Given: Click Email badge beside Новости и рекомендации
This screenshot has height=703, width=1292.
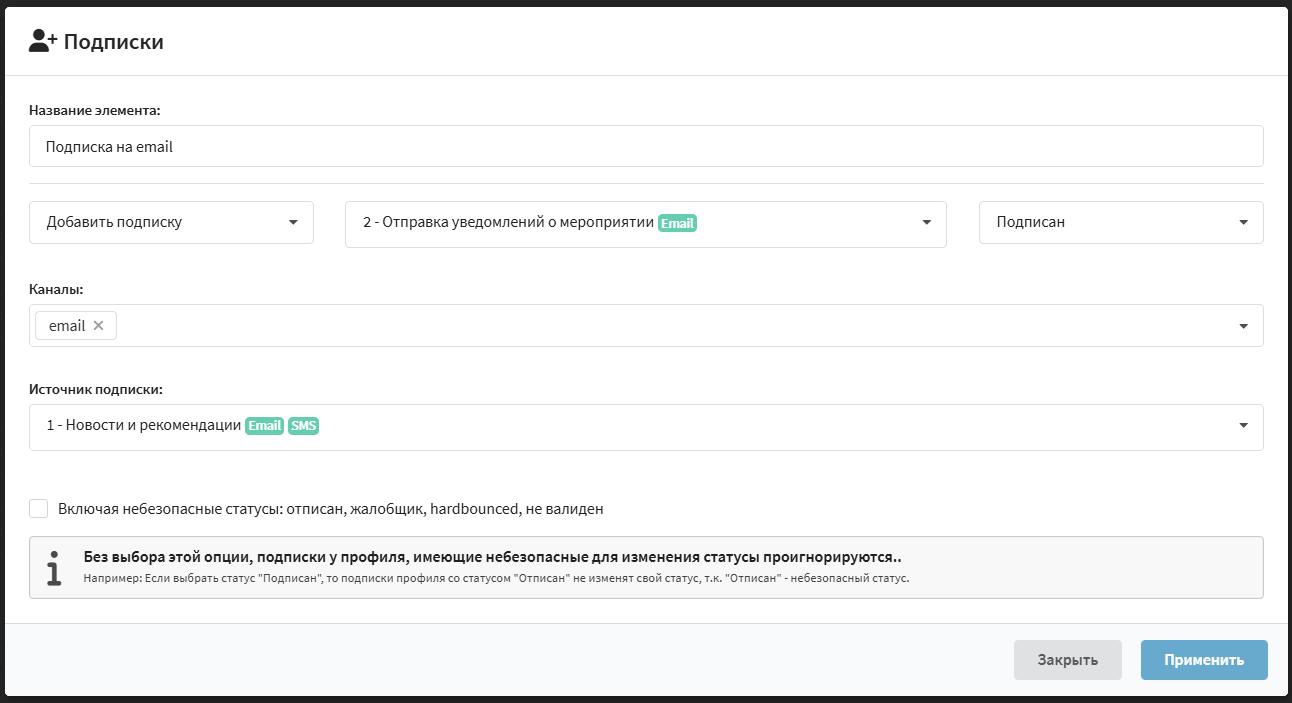Looking at the screenshot, I should (x=265, y=426).
